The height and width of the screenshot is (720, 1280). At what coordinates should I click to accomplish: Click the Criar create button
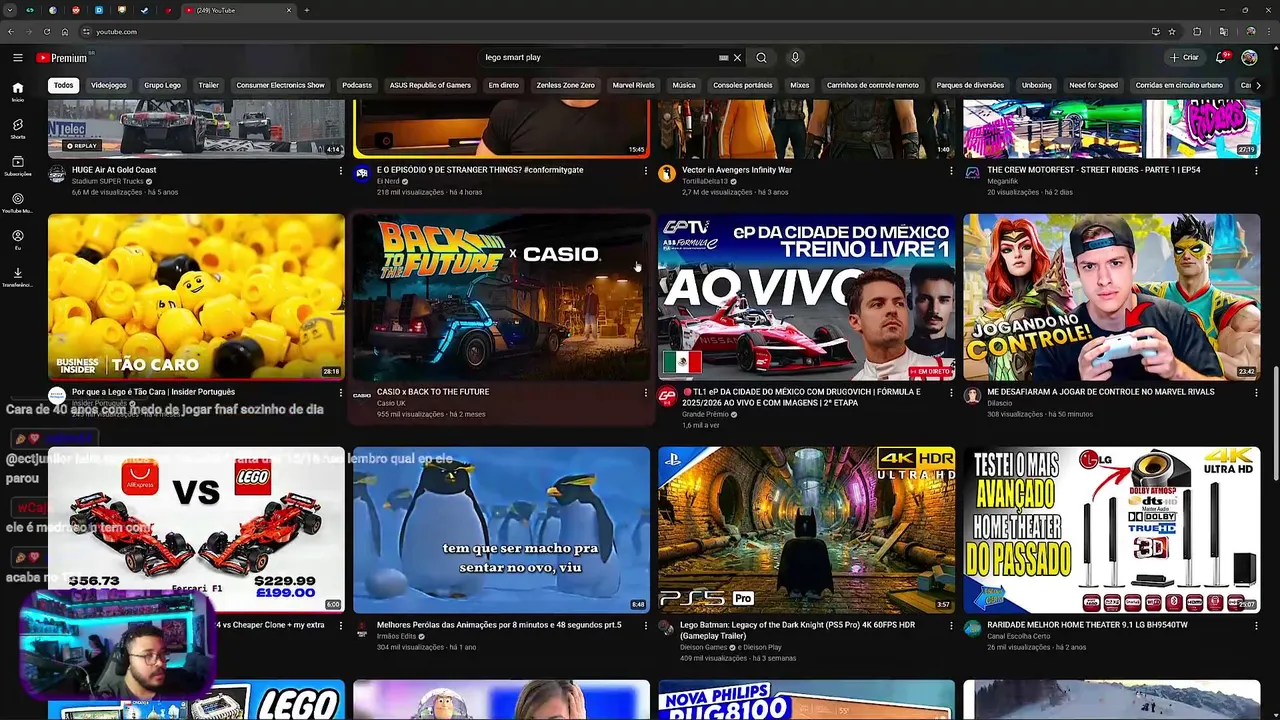1184,58
